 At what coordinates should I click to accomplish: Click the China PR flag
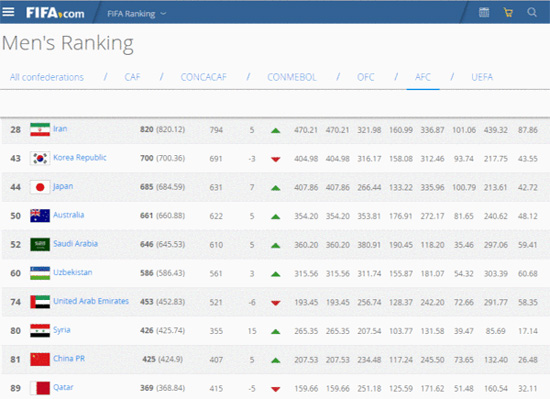click(40, 359)
